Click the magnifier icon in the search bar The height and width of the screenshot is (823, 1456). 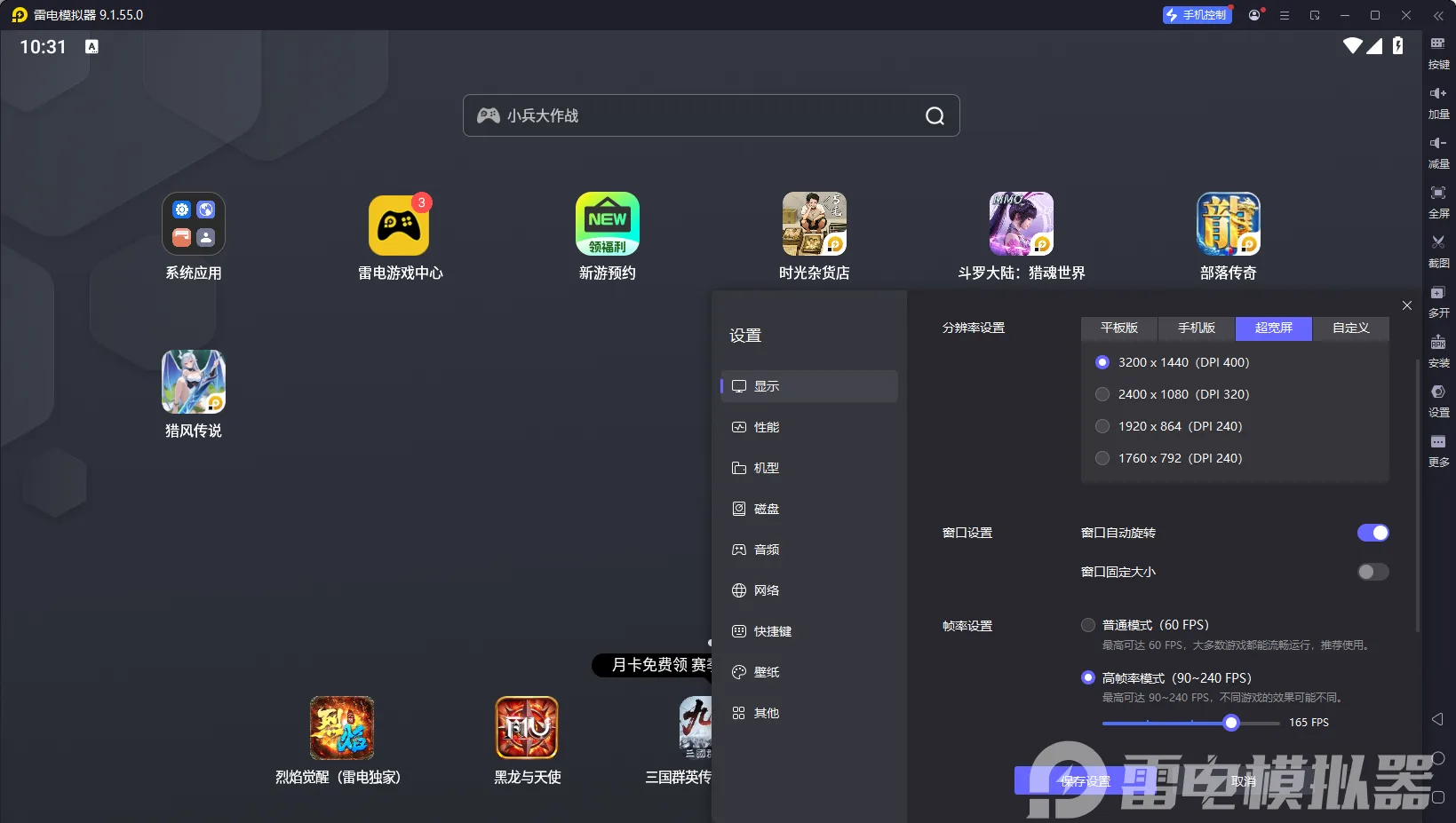[935, 115]
